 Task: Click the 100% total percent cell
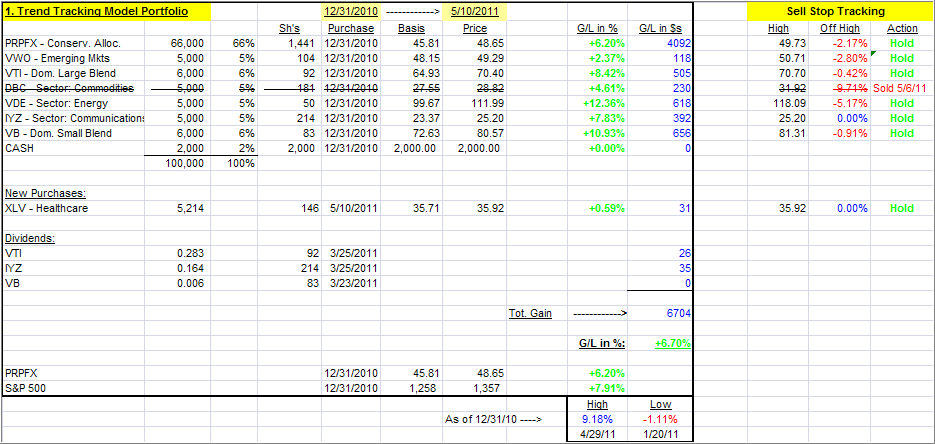234,163
